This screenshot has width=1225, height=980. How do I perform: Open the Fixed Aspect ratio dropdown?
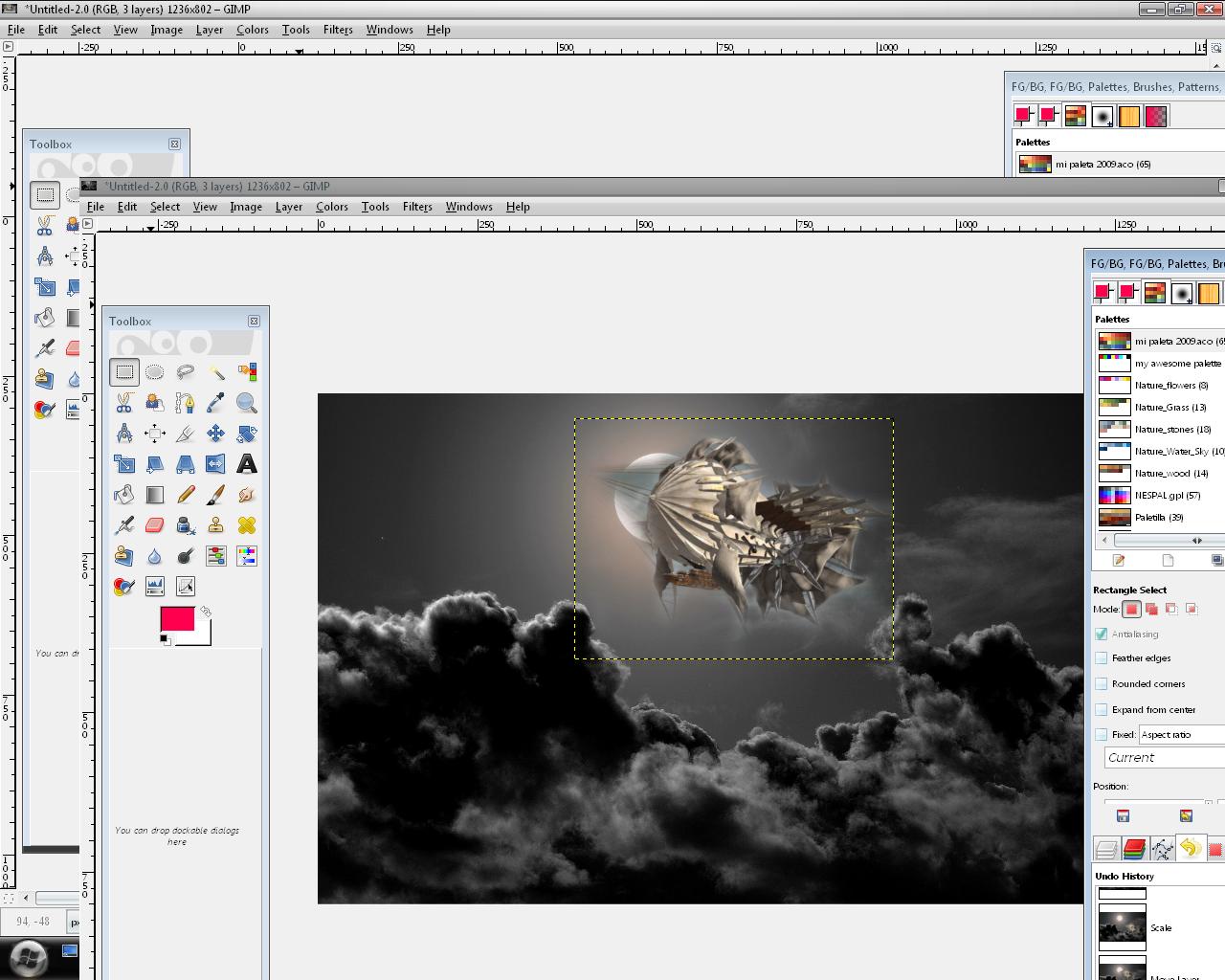pos(1181,734)
